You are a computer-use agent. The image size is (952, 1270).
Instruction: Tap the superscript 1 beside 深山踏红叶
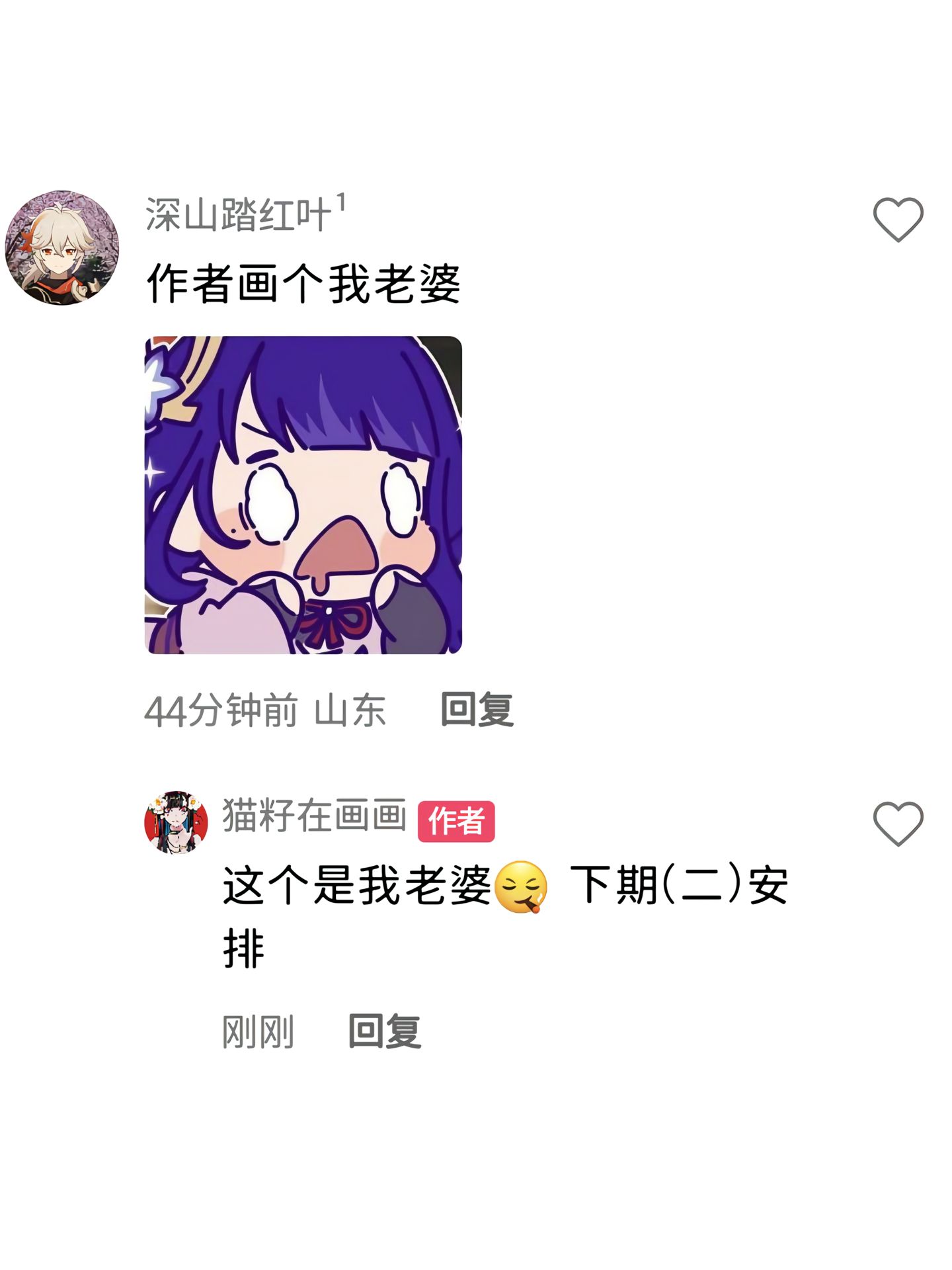(x=341, y=202)
